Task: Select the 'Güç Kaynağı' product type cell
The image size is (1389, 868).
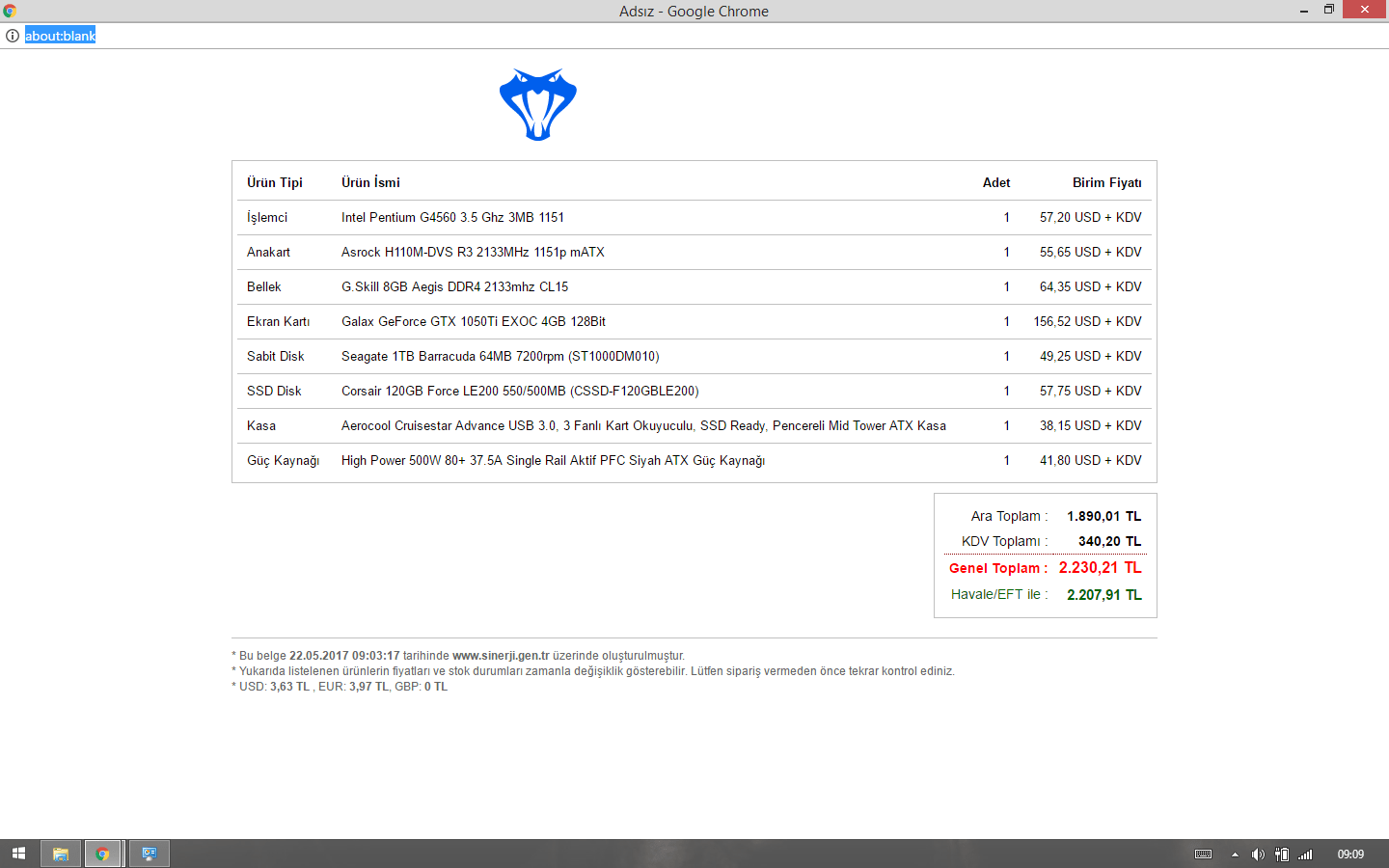Action: (283, 460)
